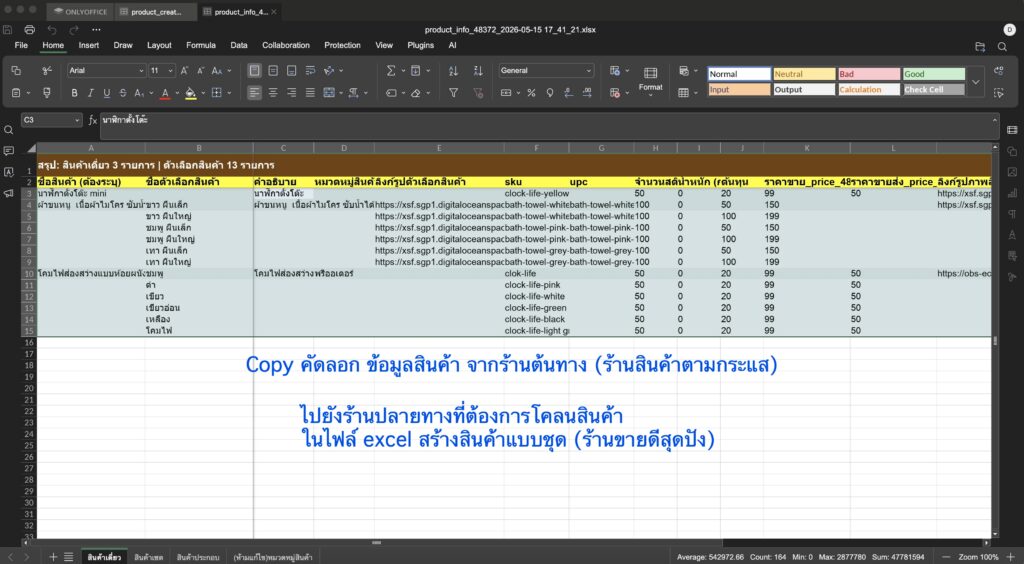The height and width of the screenshot is (564, 1024).
Task: Click the Find magnifier icon at top right
Action: tap(1002, 46)
